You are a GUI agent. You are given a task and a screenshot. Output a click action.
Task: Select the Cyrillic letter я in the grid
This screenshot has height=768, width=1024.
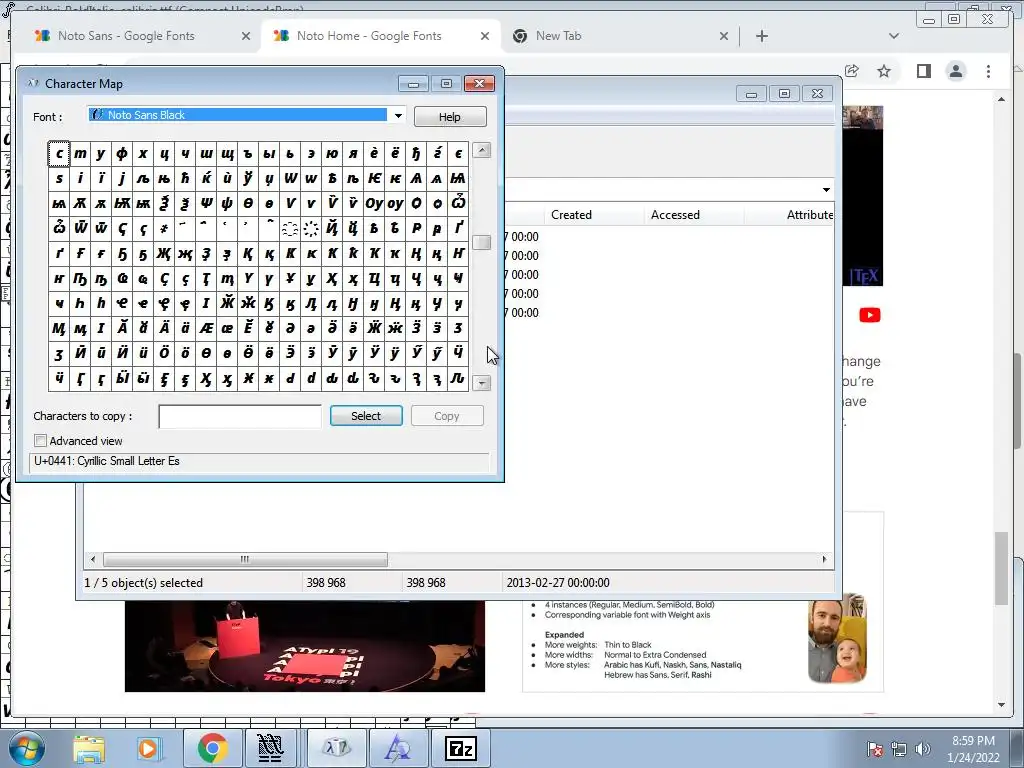click(353, 153)
